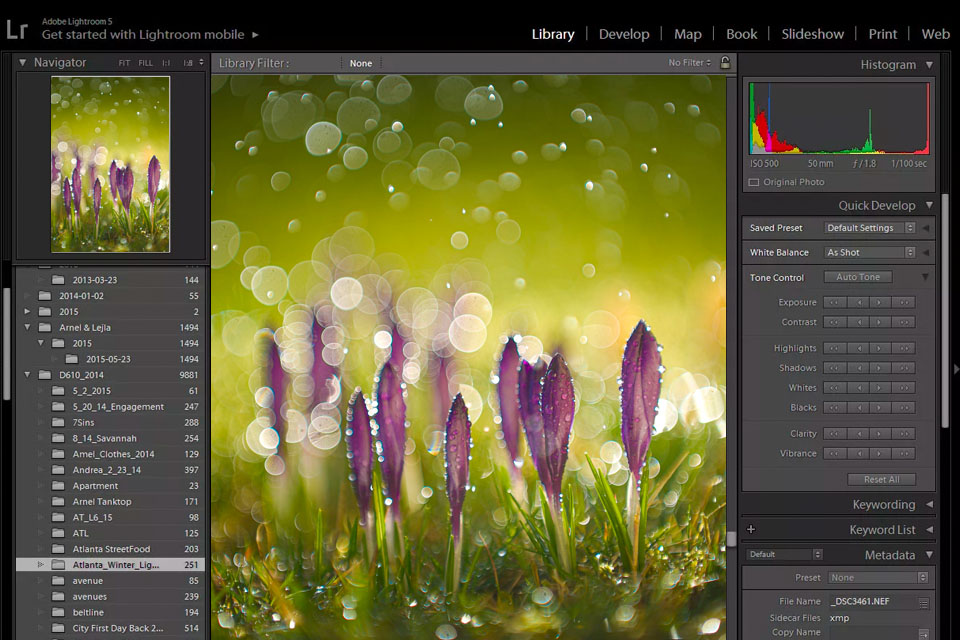The width and height of the screenshot is (960, 640).
Task: Click the Highlights large increase double-arrow button
Action: tap(904, 348)
